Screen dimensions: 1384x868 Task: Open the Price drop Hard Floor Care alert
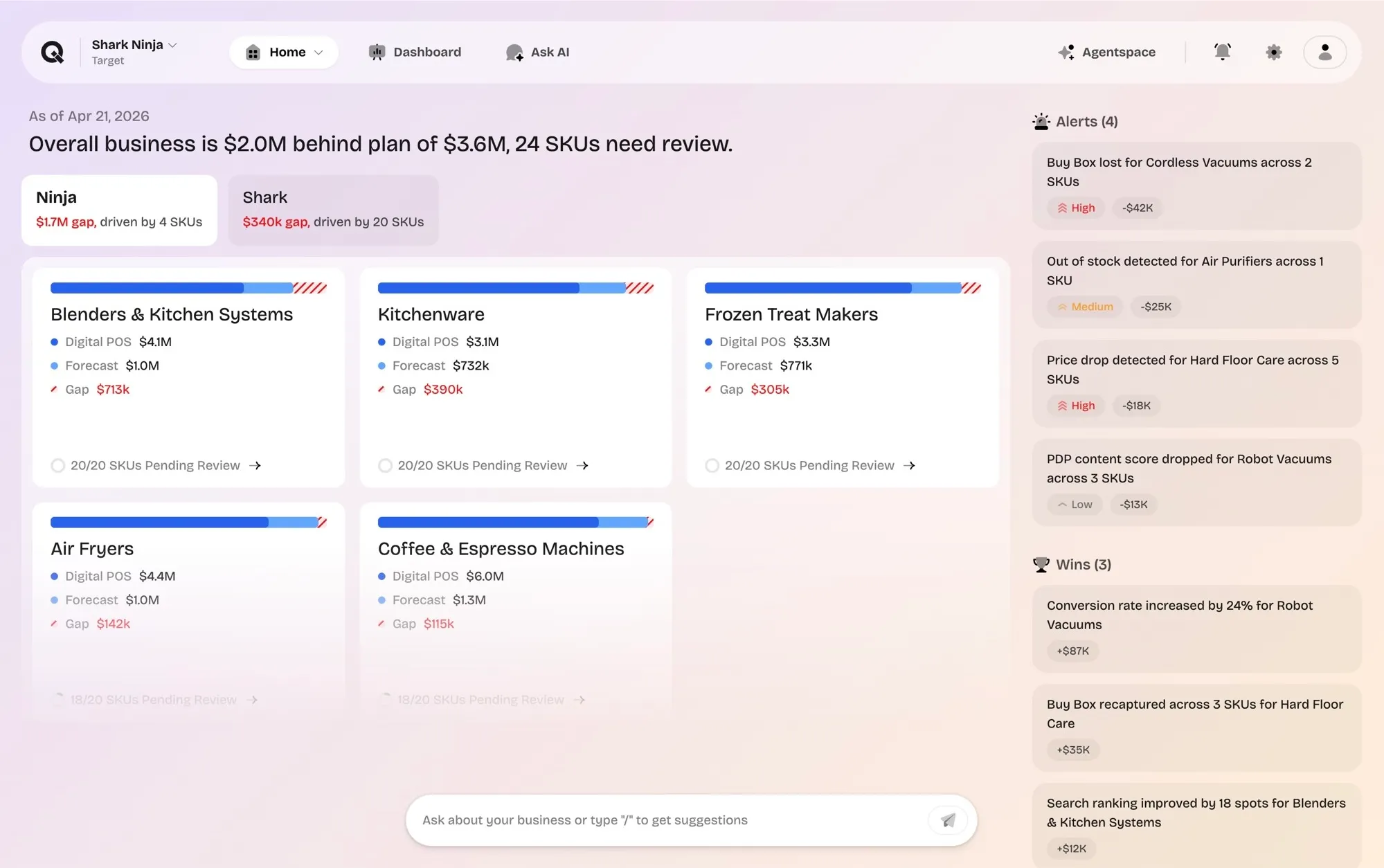[x=1196, y=383]
